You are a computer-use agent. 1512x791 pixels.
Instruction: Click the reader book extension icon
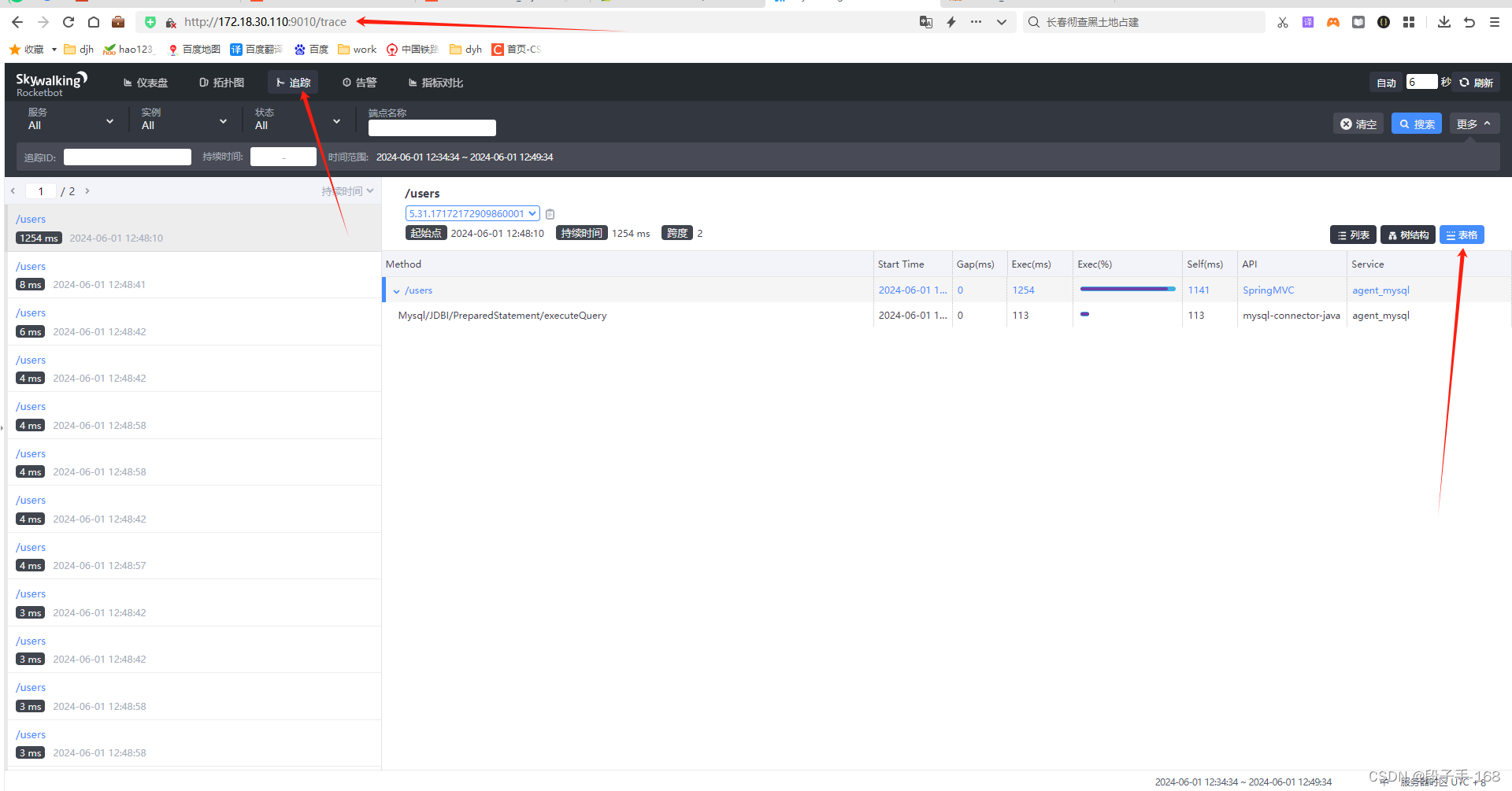(1358, 22)
